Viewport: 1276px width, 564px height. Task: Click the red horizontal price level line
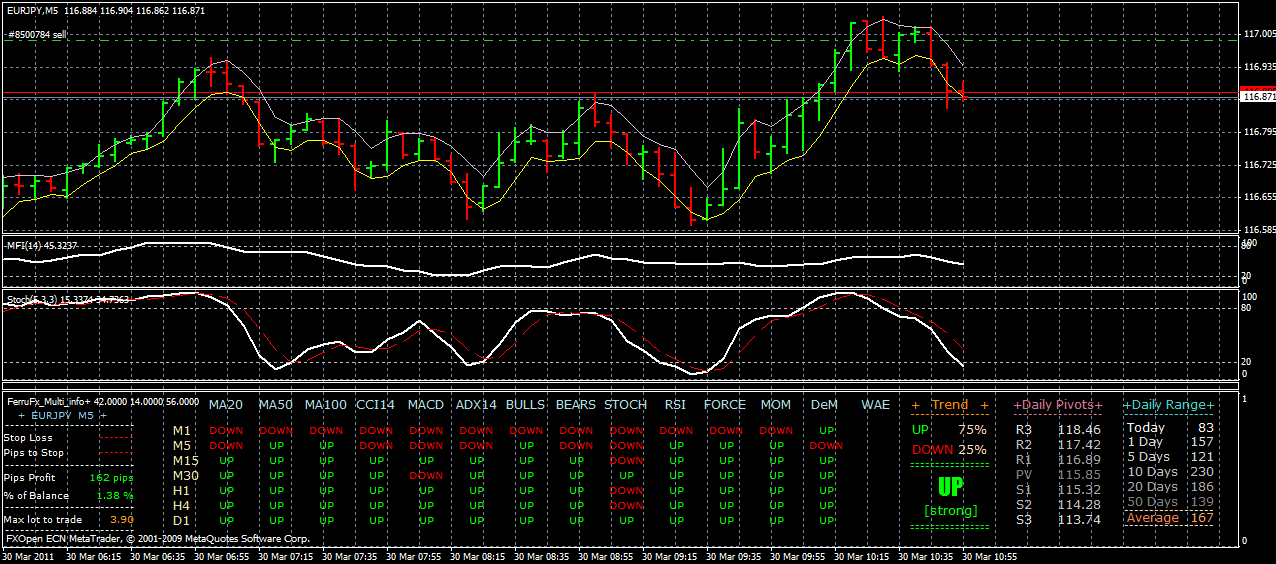point(620,93)
